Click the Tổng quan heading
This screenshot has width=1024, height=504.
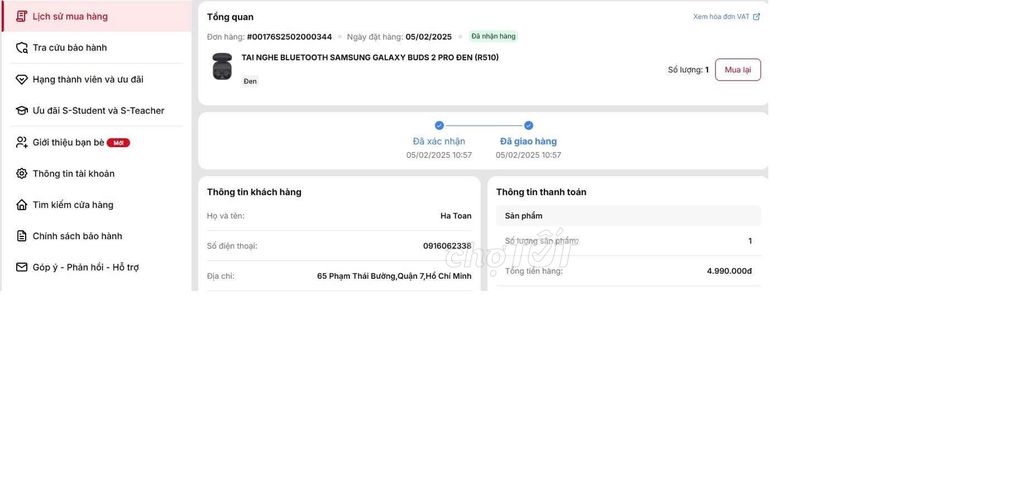(231, 17)
